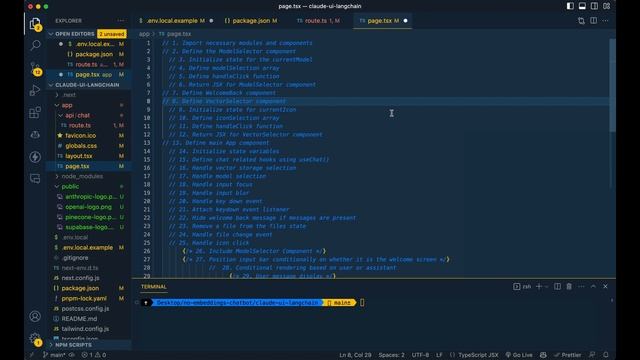Screen dimensions: 640x360
Task: Select the Terminal panel tab
Action: 153,287
